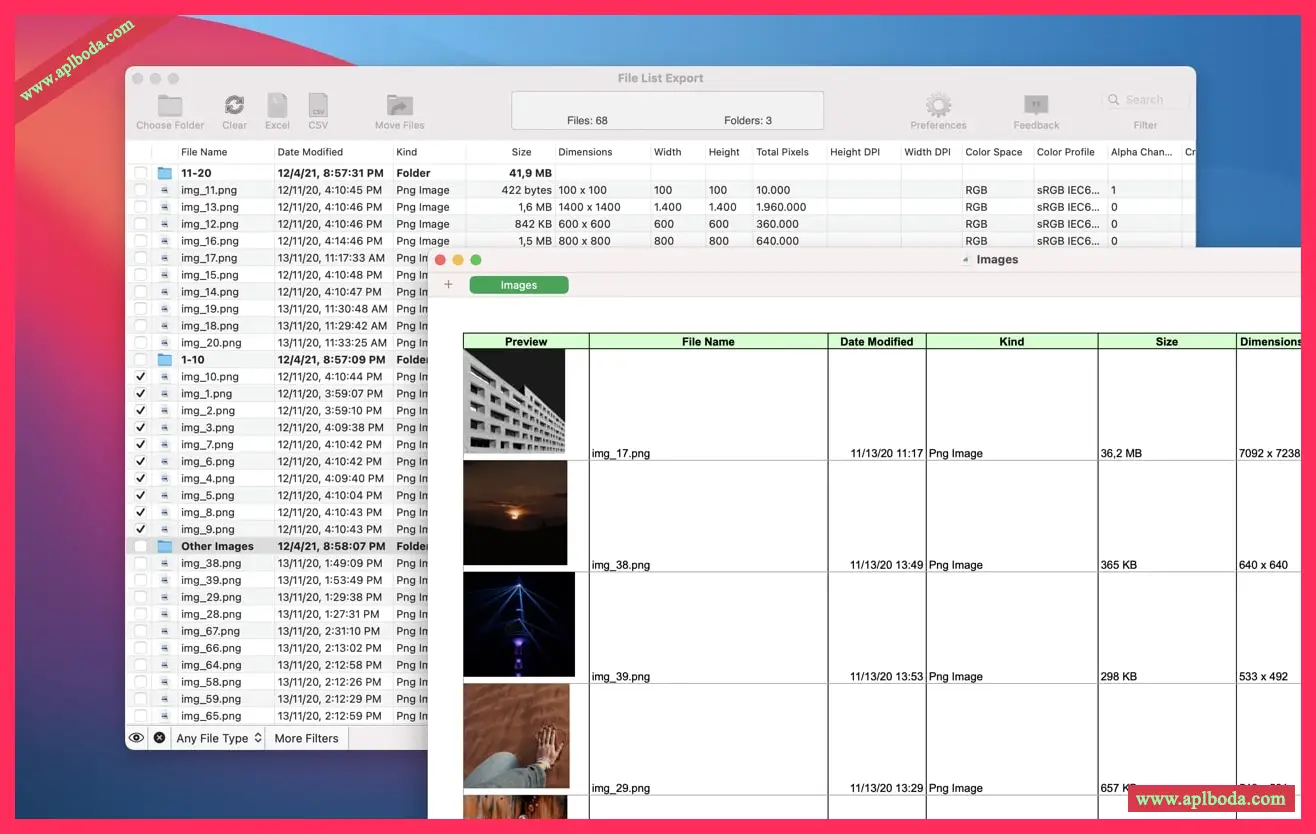This screenshot has width=1316, height=834.
Task: Export the list with the Excel icon
Action: point(277,105)
